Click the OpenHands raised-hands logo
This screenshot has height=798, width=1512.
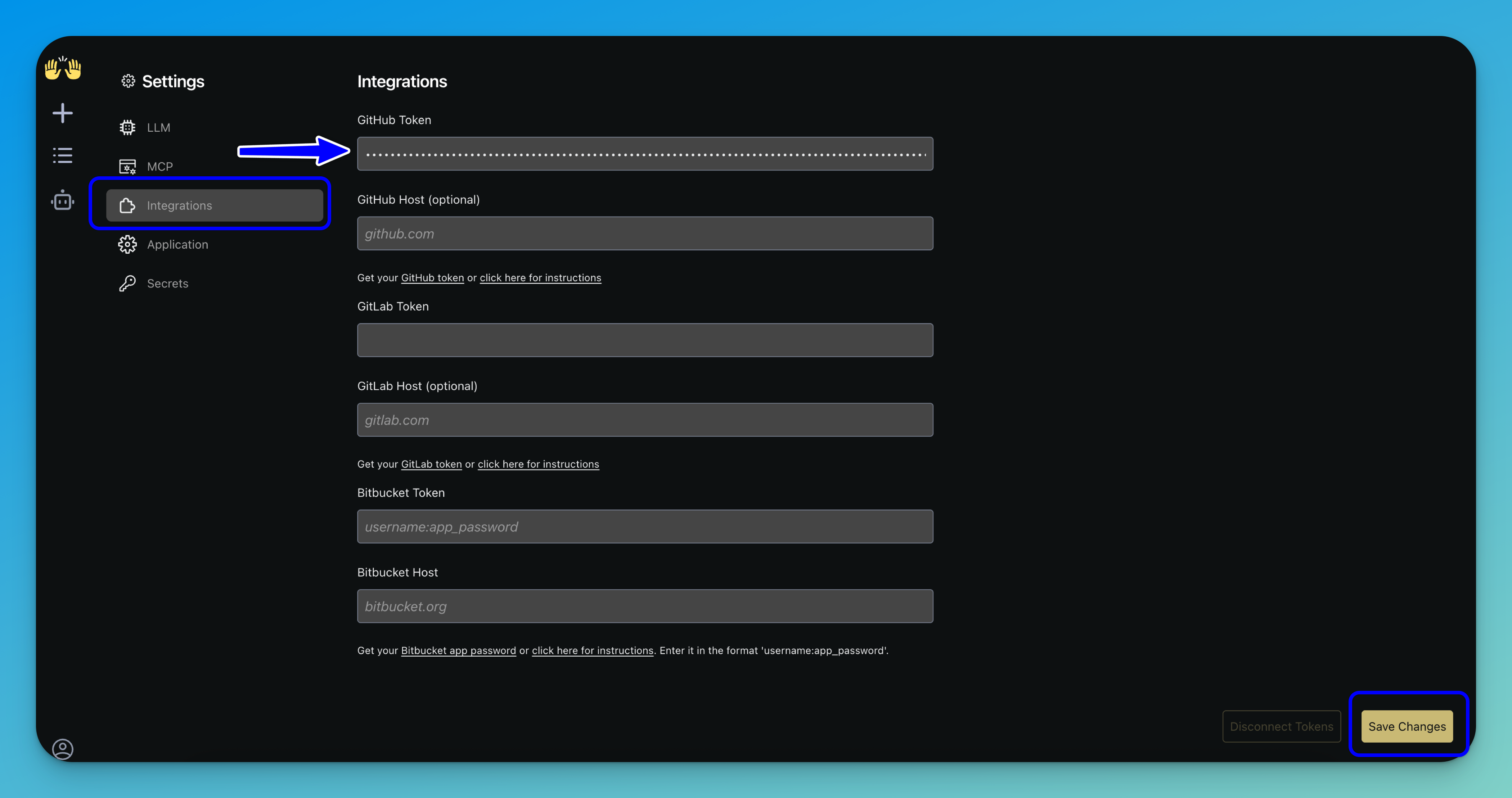pos(63,68)
